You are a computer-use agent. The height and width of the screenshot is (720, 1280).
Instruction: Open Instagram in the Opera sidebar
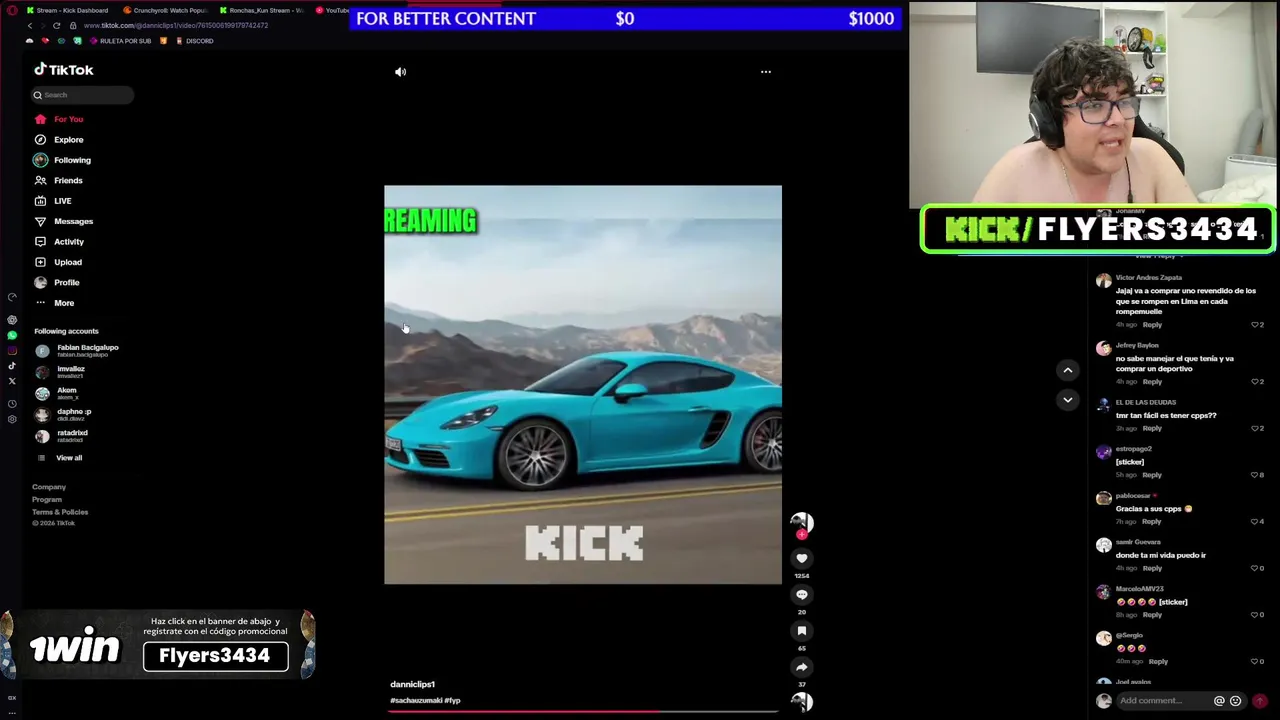coord(12,350)
